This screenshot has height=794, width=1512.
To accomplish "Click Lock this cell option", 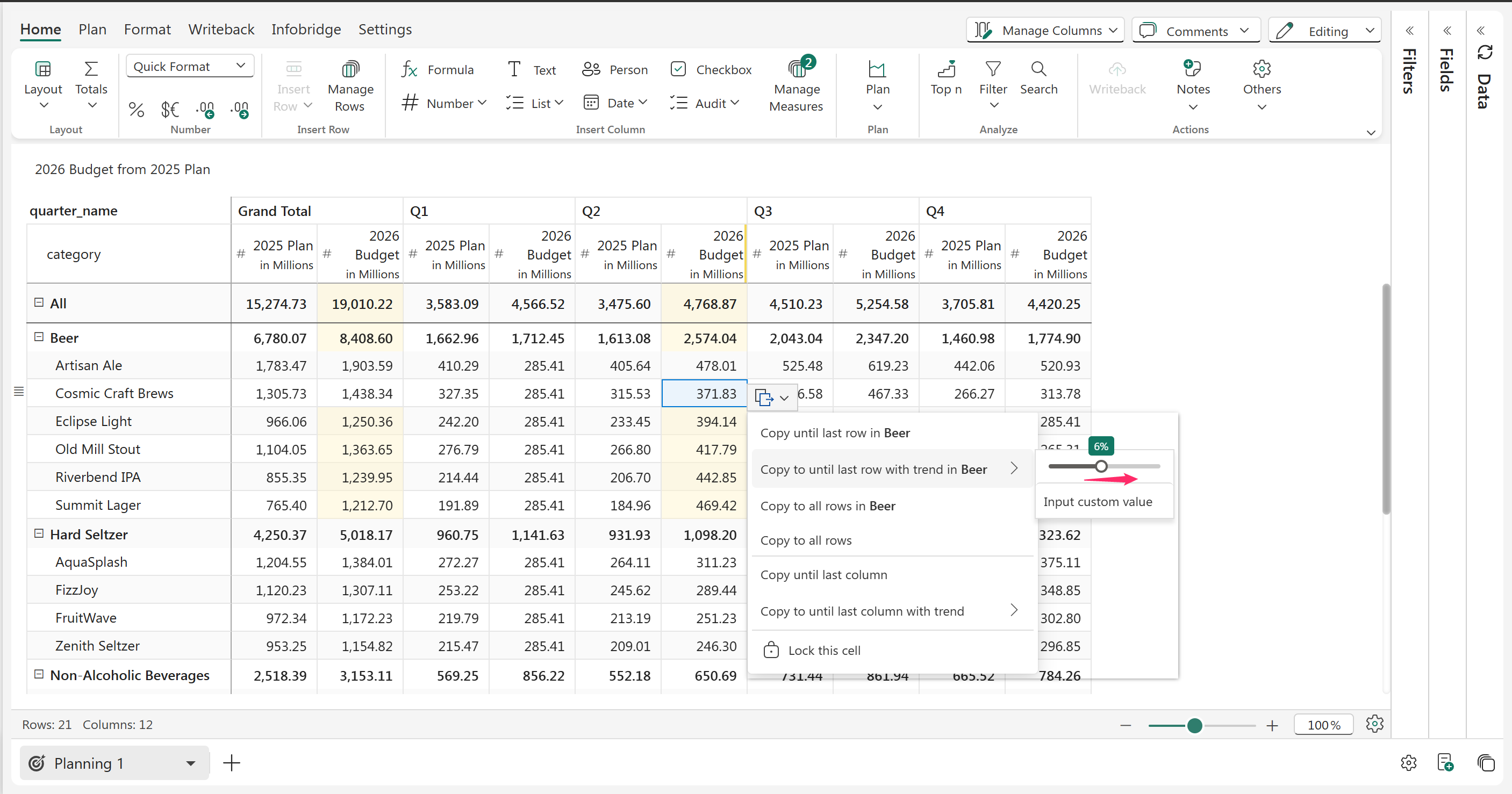I will 823,650.
